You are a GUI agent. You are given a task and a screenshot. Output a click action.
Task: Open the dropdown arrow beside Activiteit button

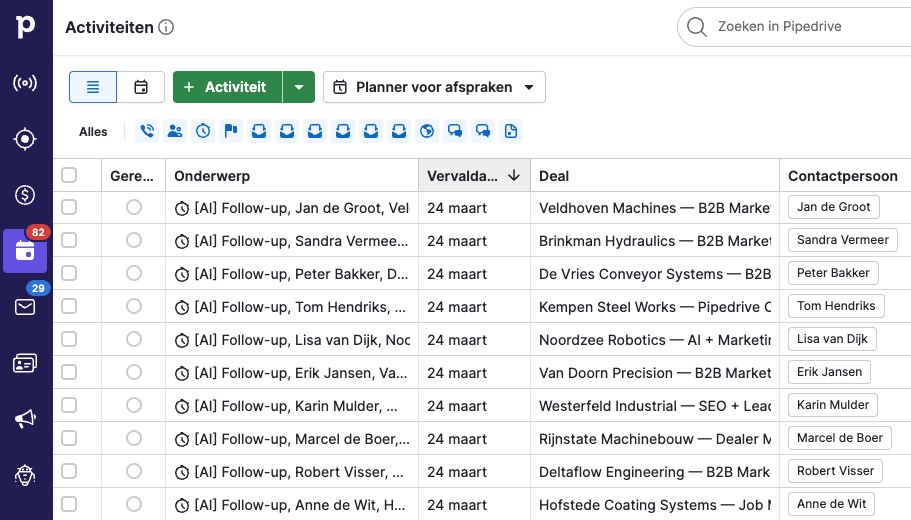(299, 87)
